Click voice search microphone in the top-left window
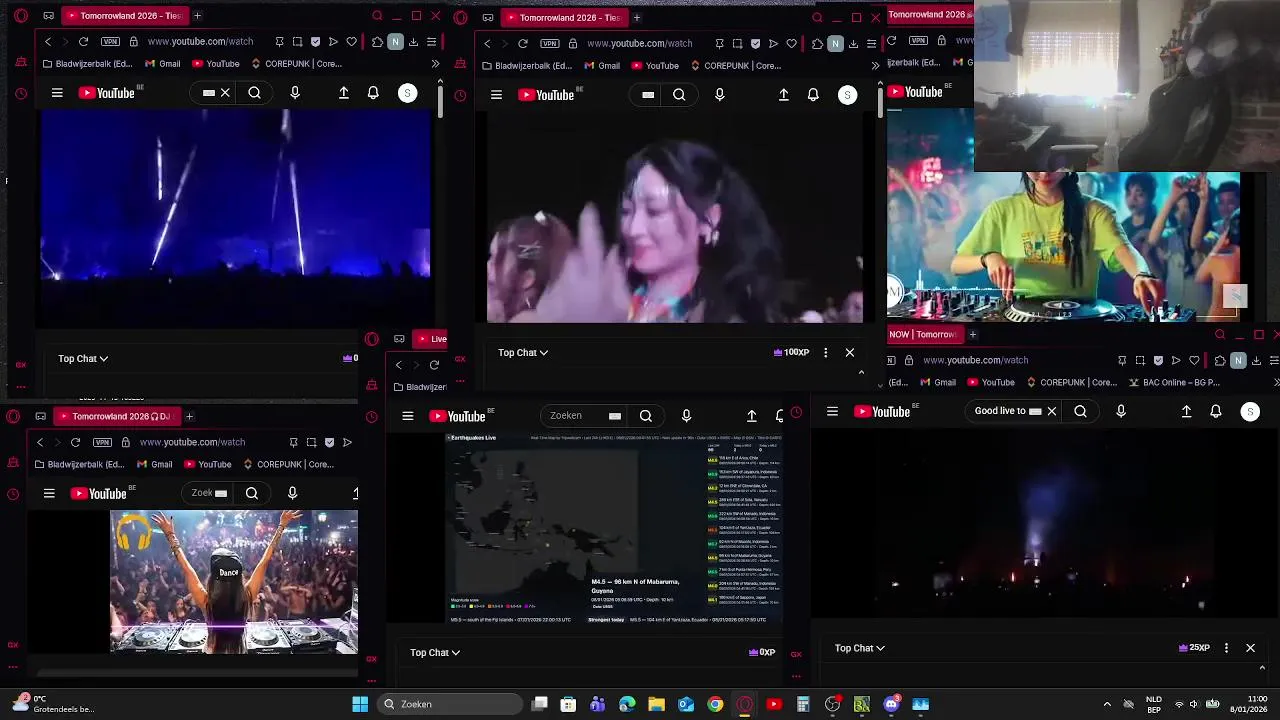Image resolution: width=1280 pixels, height=720 pixels. tap(295, 93)
